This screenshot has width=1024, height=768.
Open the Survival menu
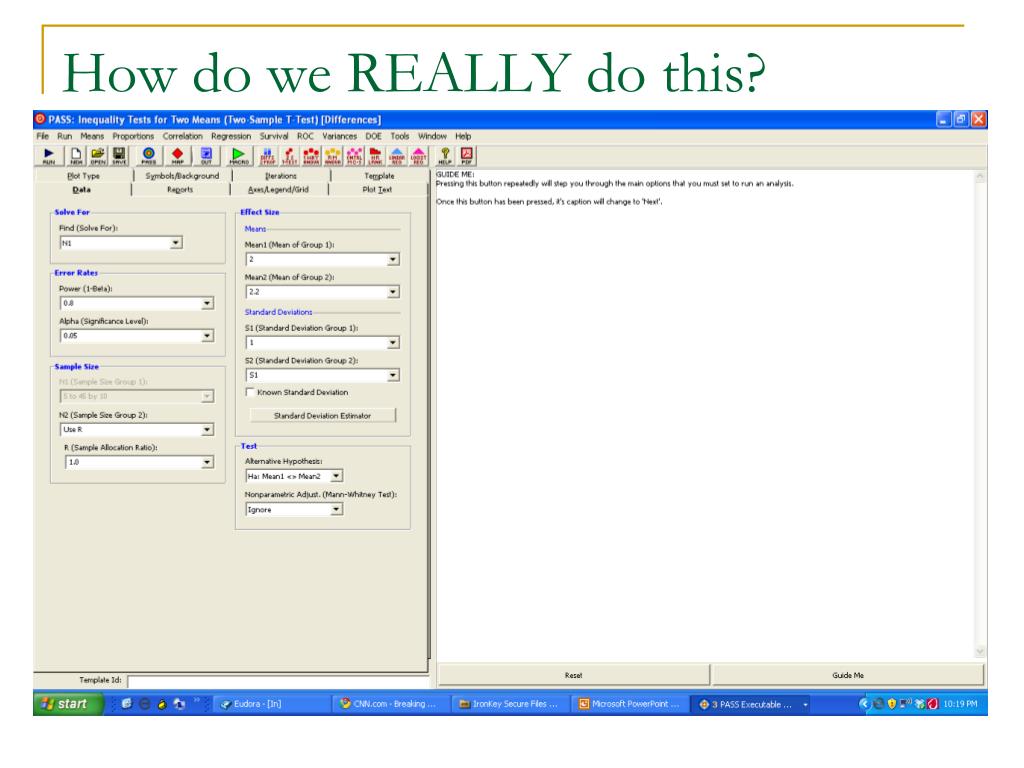274,136
